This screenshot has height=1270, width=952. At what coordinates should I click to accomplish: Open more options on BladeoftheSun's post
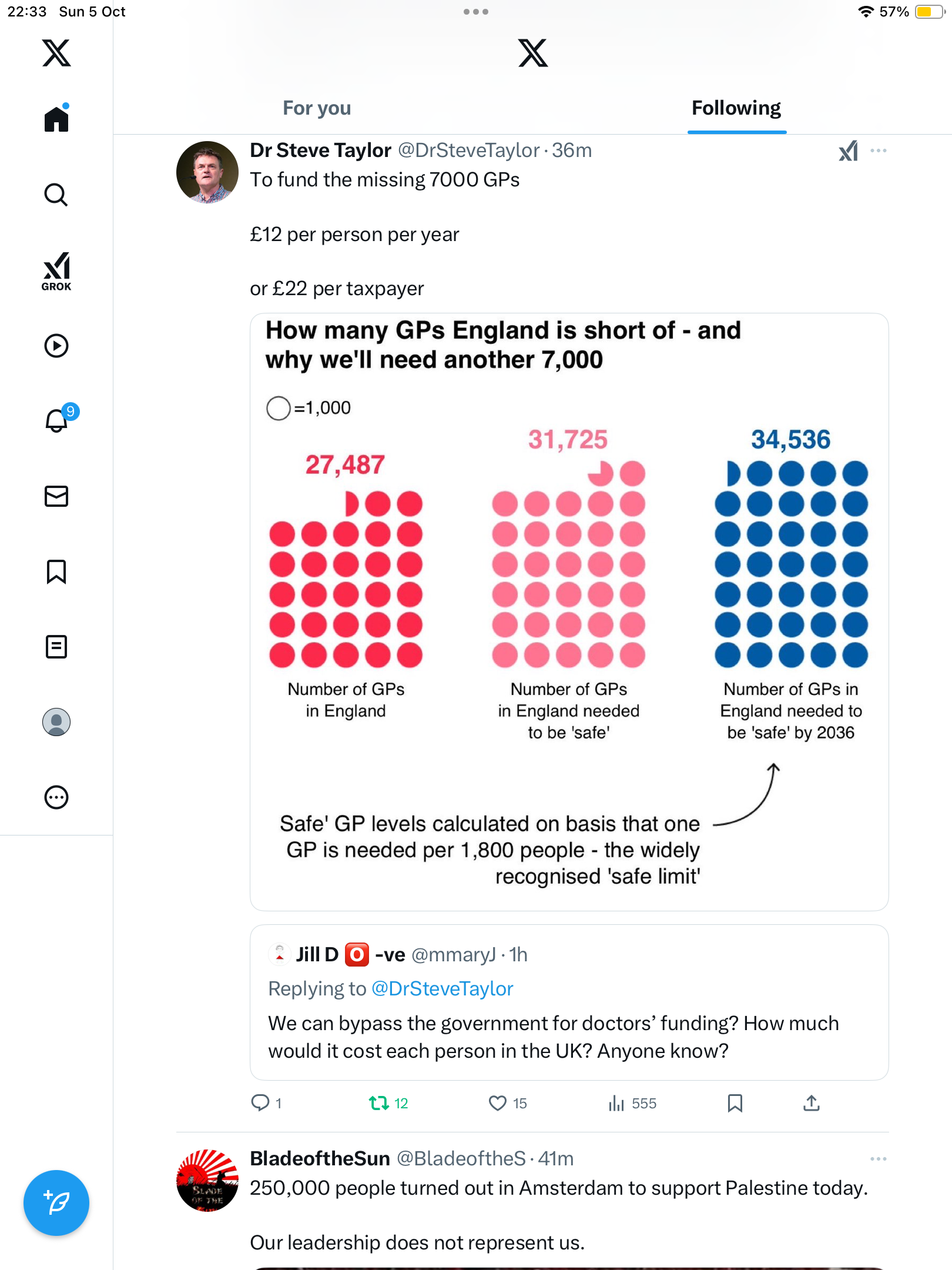point(878,1159)
